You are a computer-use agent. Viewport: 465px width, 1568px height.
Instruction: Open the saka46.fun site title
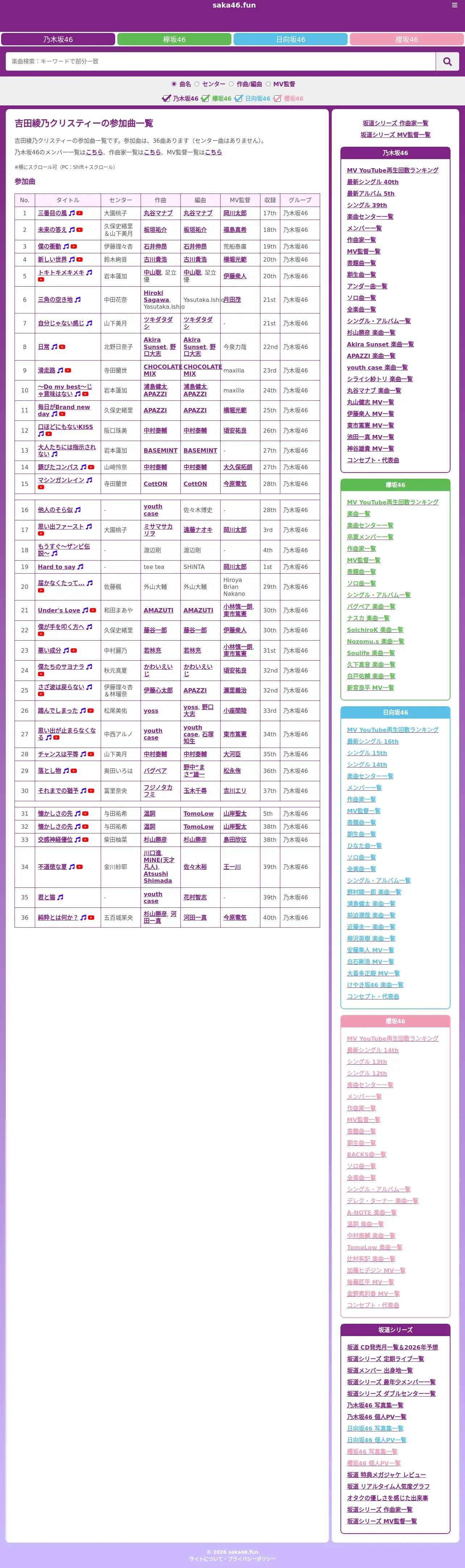(234, 5)
